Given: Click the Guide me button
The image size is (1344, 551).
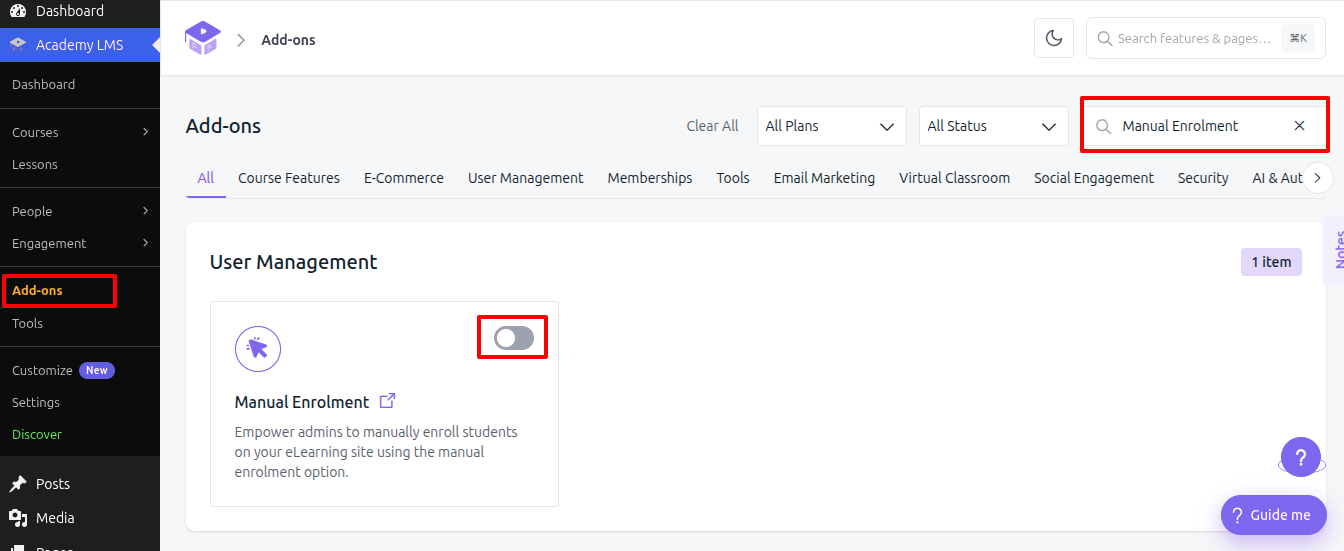Looking at the screenshot, I should 1274,515.
